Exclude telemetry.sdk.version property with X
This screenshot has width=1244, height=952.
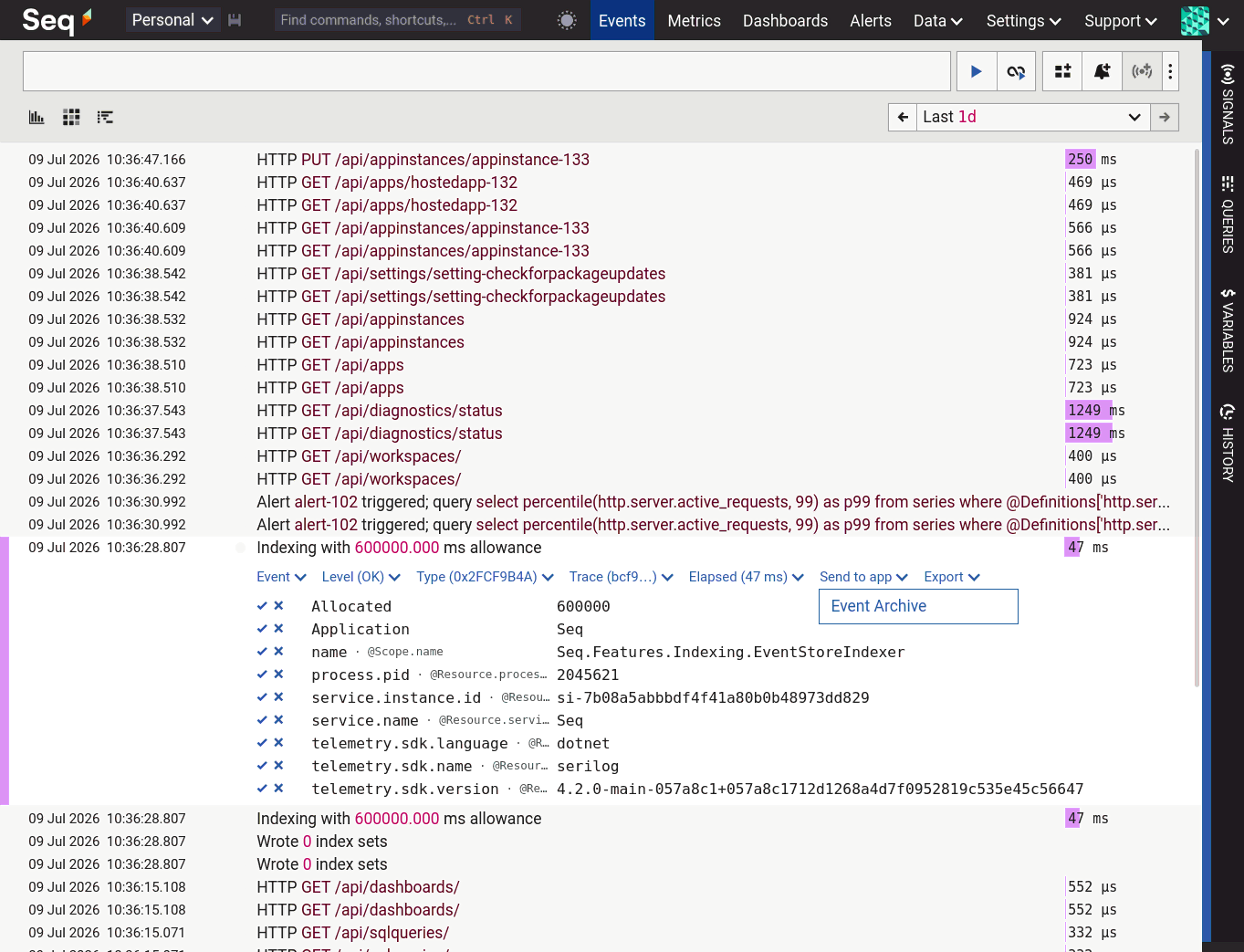tap(278, 788)
